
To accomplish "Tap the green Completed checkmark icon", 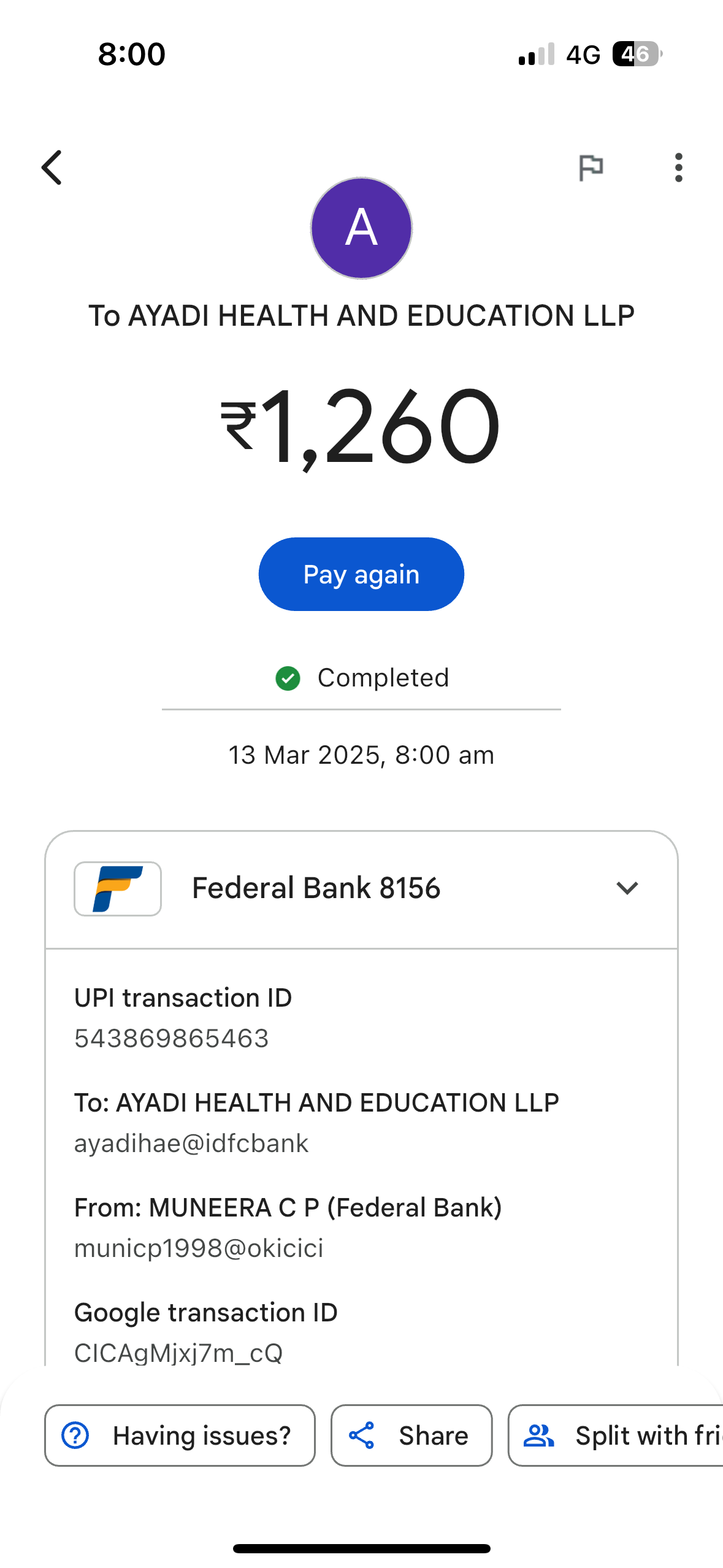I will coord(288,678).
